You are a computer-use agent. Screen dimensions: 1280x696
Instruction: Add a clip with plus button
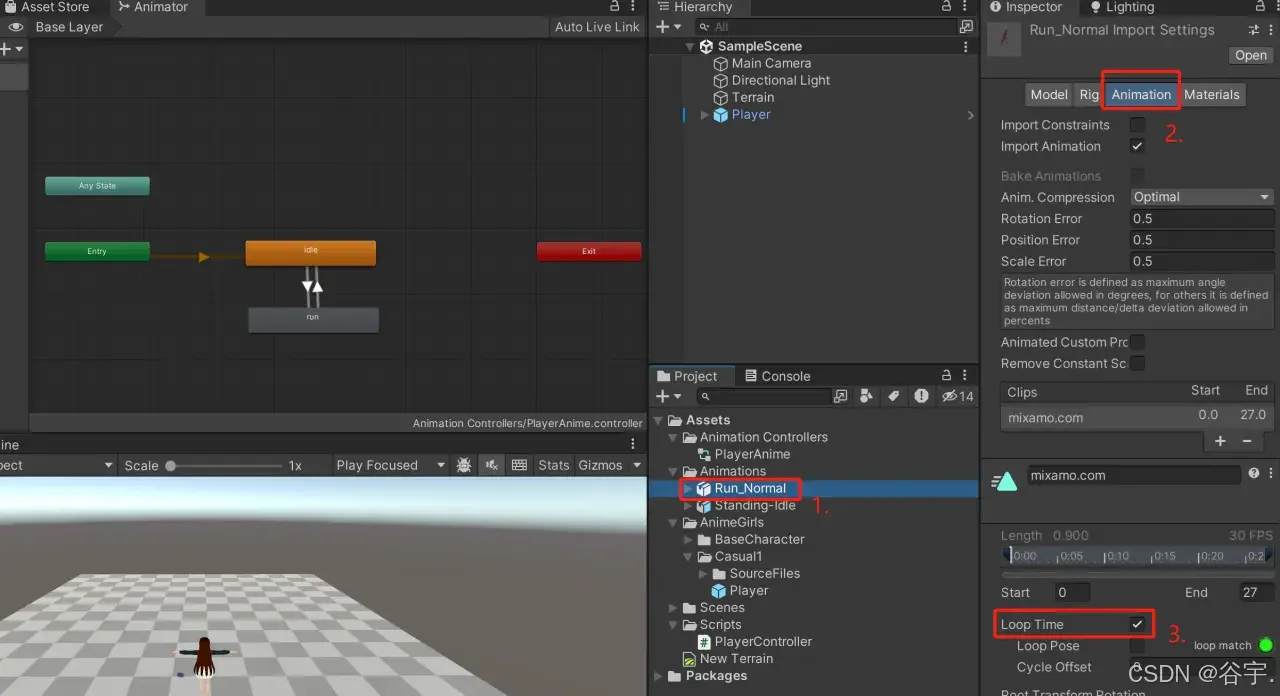click(x=1220, y=441)
